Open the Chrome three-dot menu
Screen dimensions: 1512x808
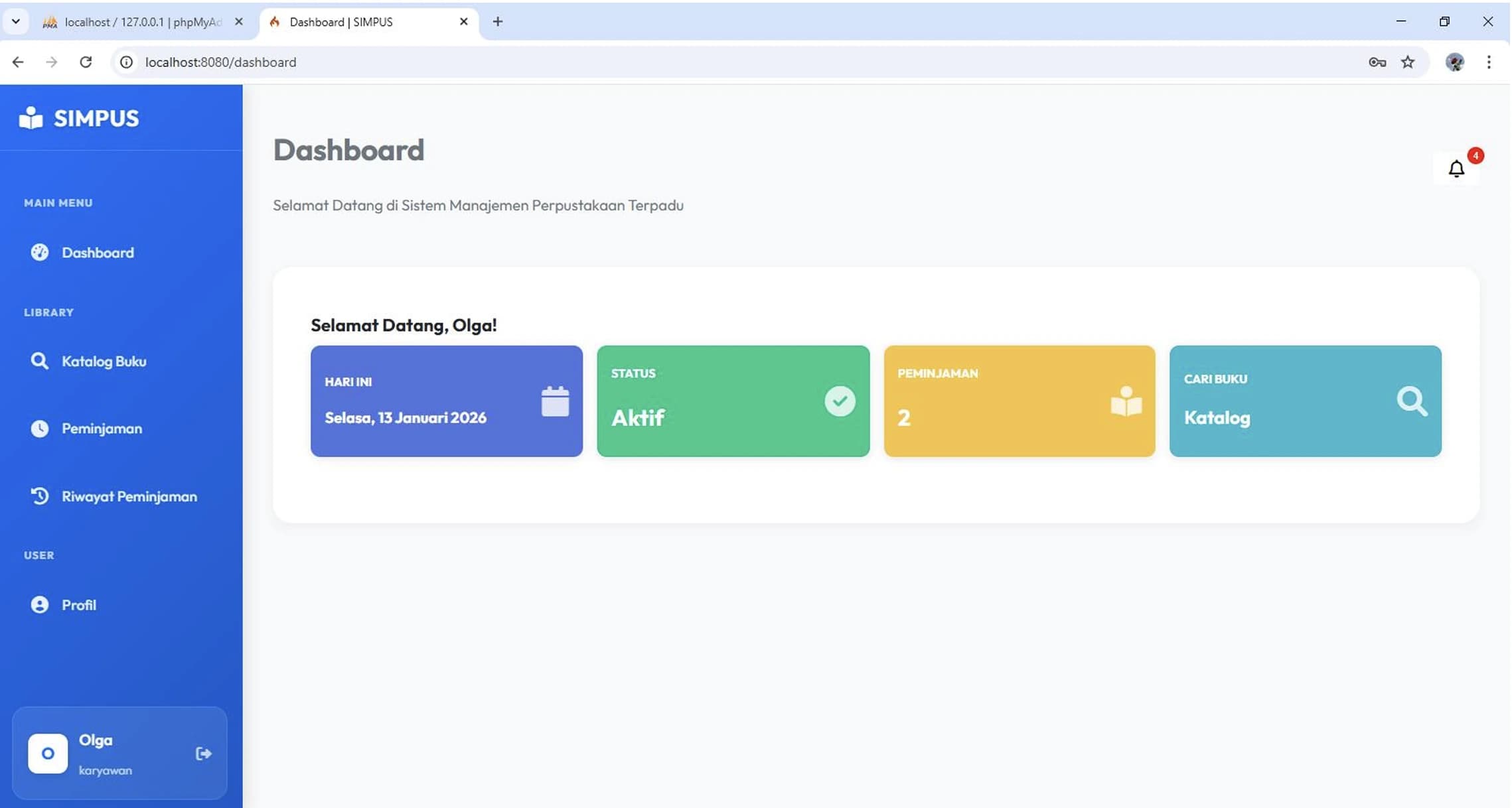coord(1489,62)
